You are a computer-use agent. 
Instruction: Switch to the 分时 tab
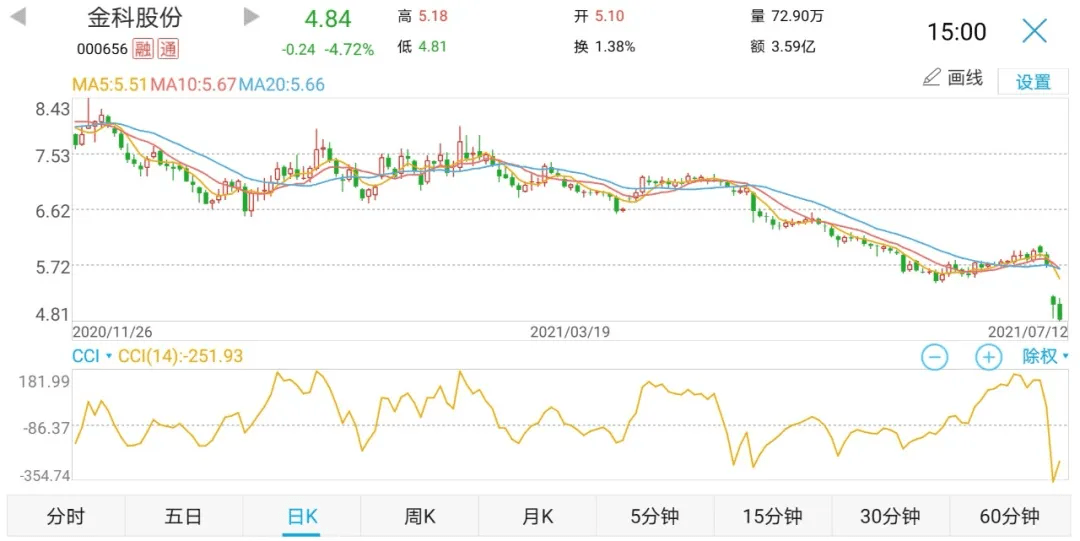click(x=66, y=516)
